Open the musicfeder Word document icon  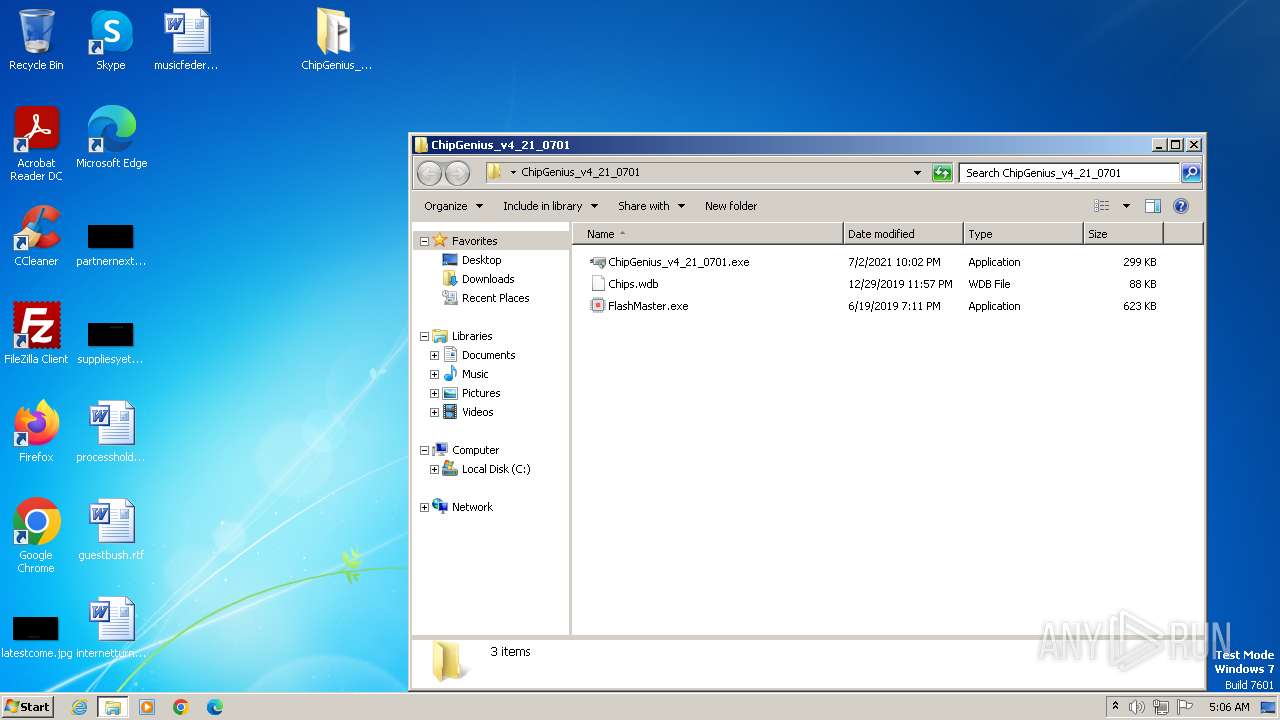click(186, 40)
